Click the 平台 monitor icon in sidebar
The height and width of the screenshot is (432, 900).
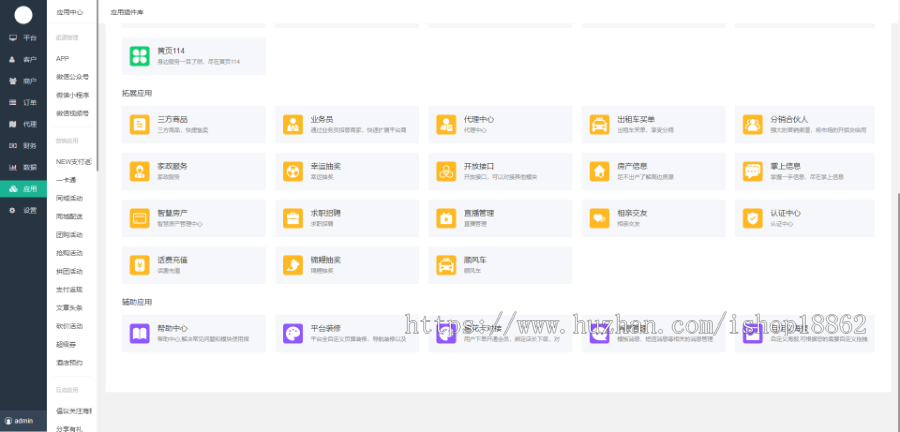(13, 38)
